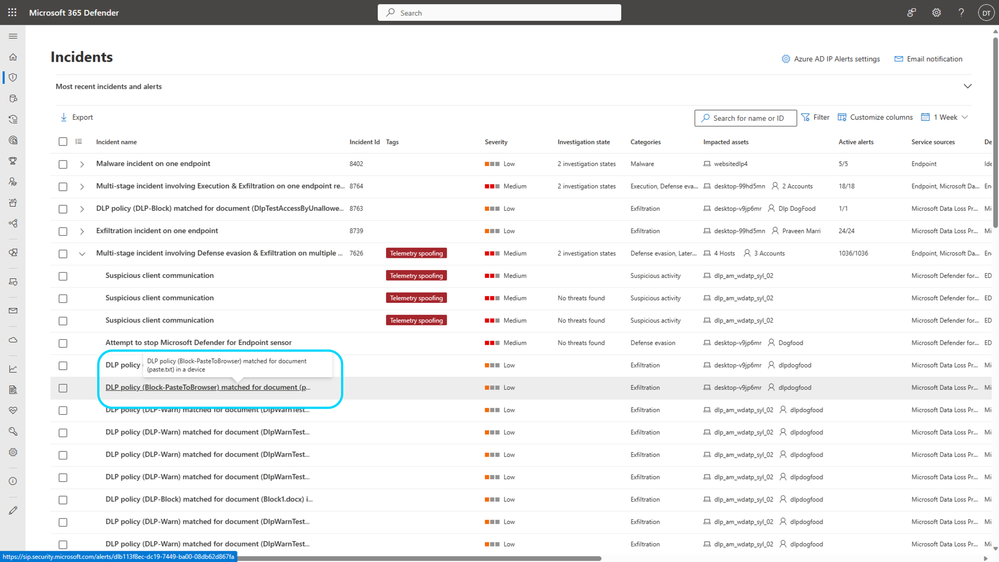This screenshot has width=999, height=562.
Task: Open Health heart icon in sidebar
Action: click(x=13, y=410)
